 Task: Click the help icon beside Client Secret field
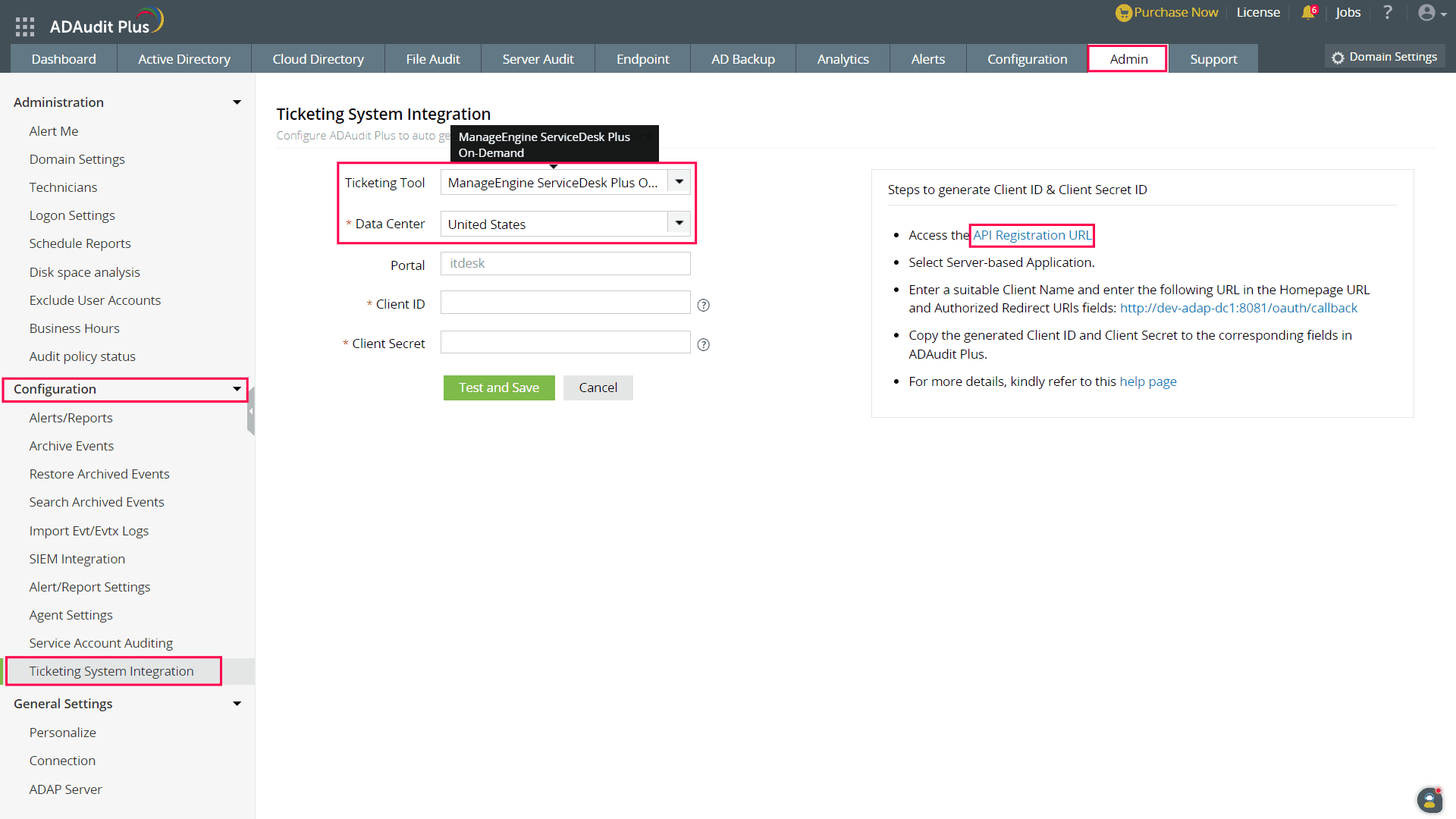(x=703, y=344)
